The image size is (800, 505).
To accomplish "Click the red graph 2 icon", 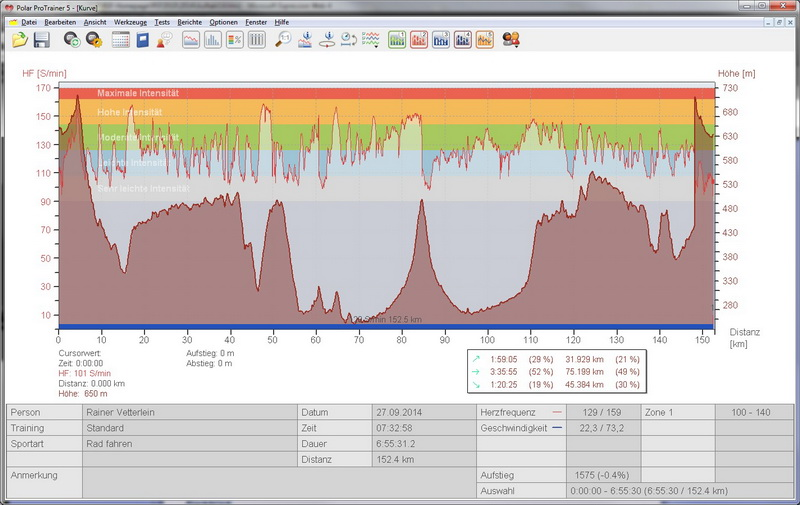I will pos(419,40).
